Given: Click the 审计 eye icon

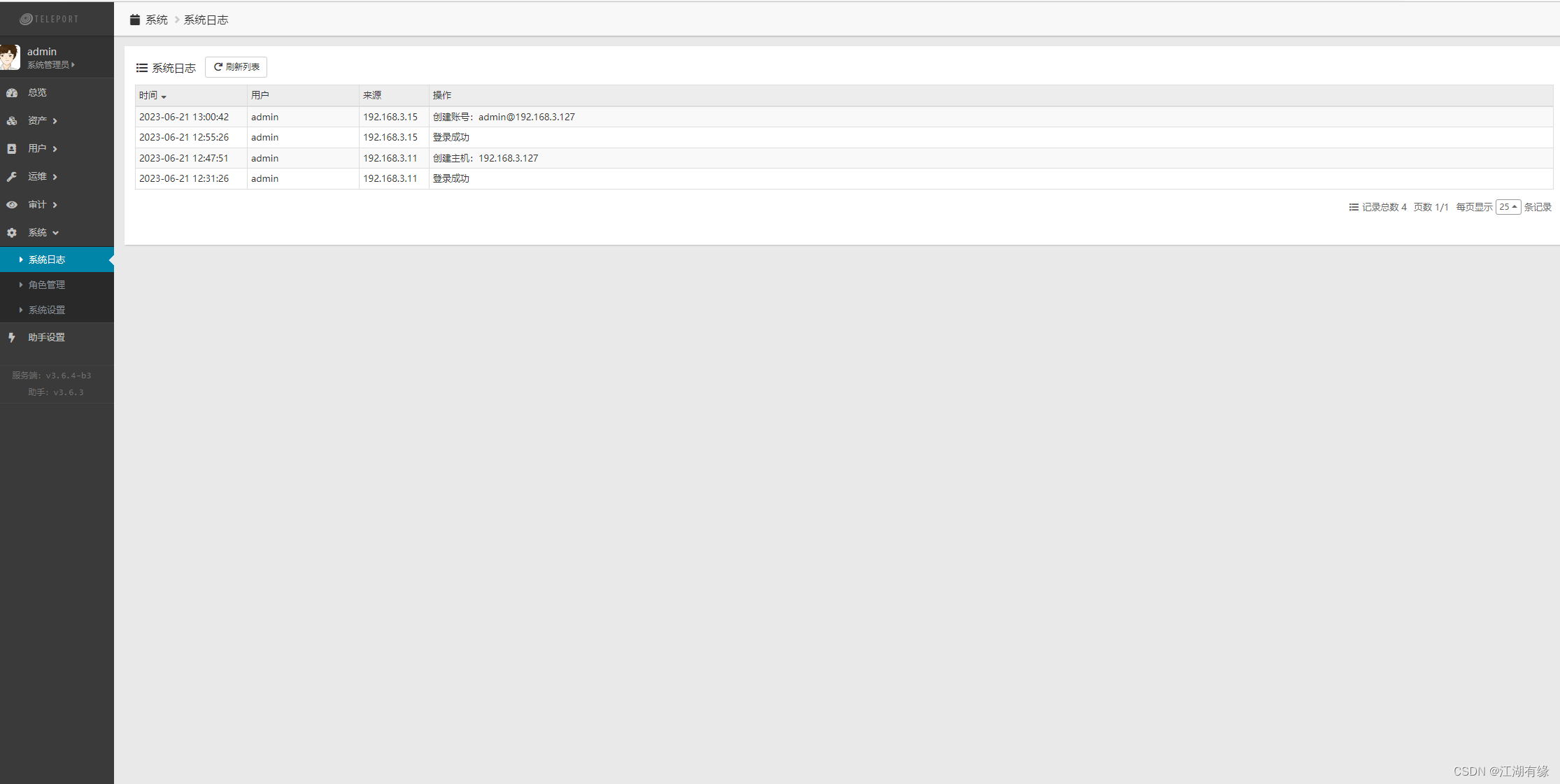Looking at the screenshot, I should pos(12,204).
